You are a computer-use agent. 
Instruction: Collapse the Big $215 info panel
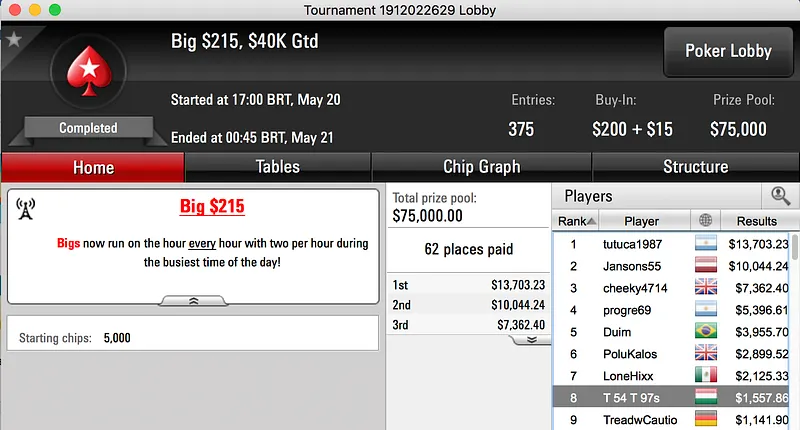point(193,299)
